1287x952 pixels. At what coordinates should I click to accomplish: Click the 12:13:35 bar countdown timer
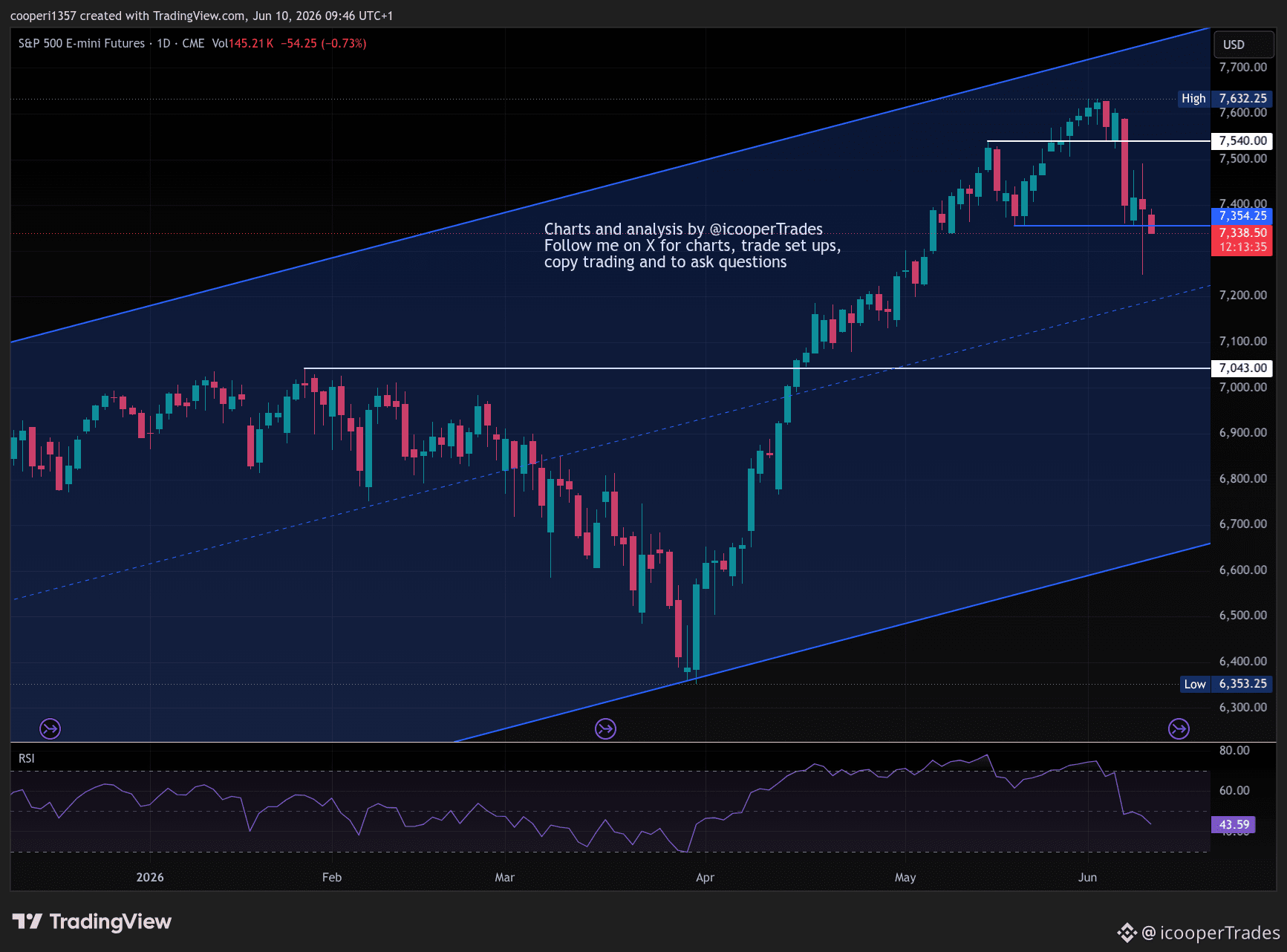(1242, 247)
